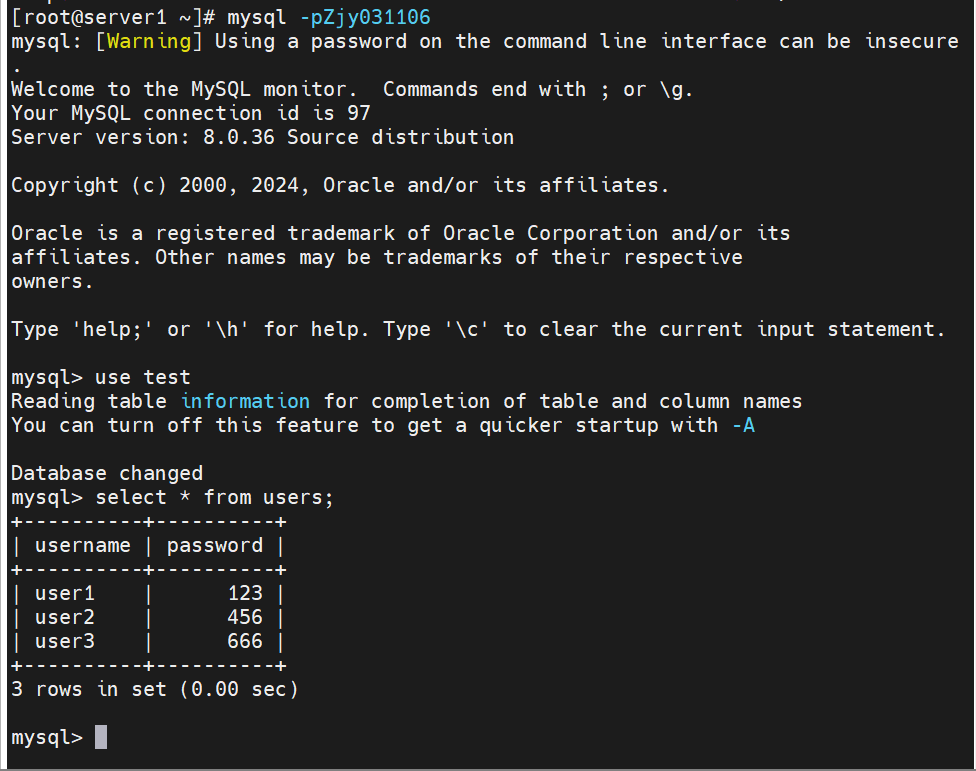Click the user2 table cell
The height and width of the screenshot is (771, 976).
click(65, 617)
